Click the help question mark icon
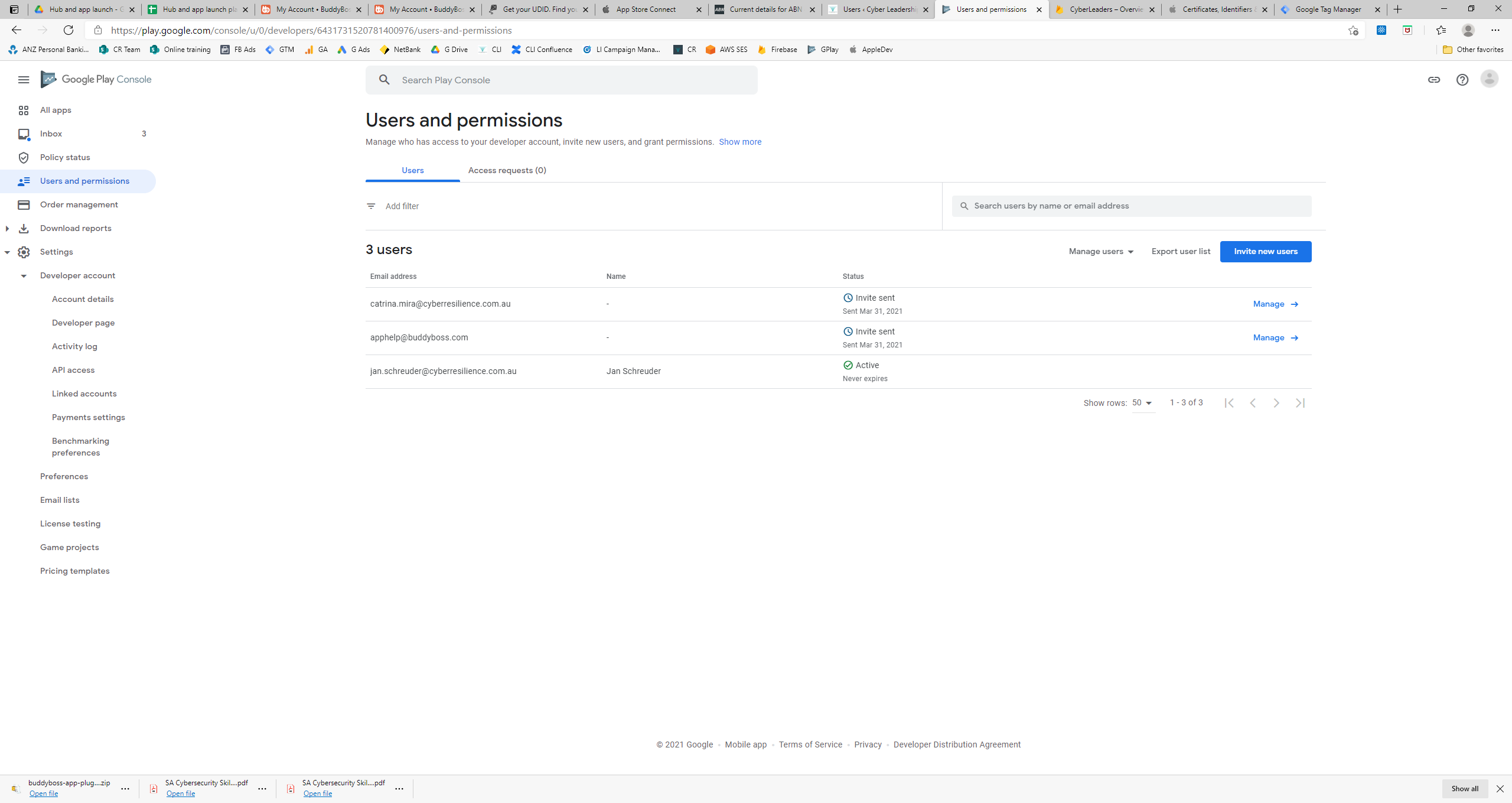1512x803 pixels. pos(1462,80)
